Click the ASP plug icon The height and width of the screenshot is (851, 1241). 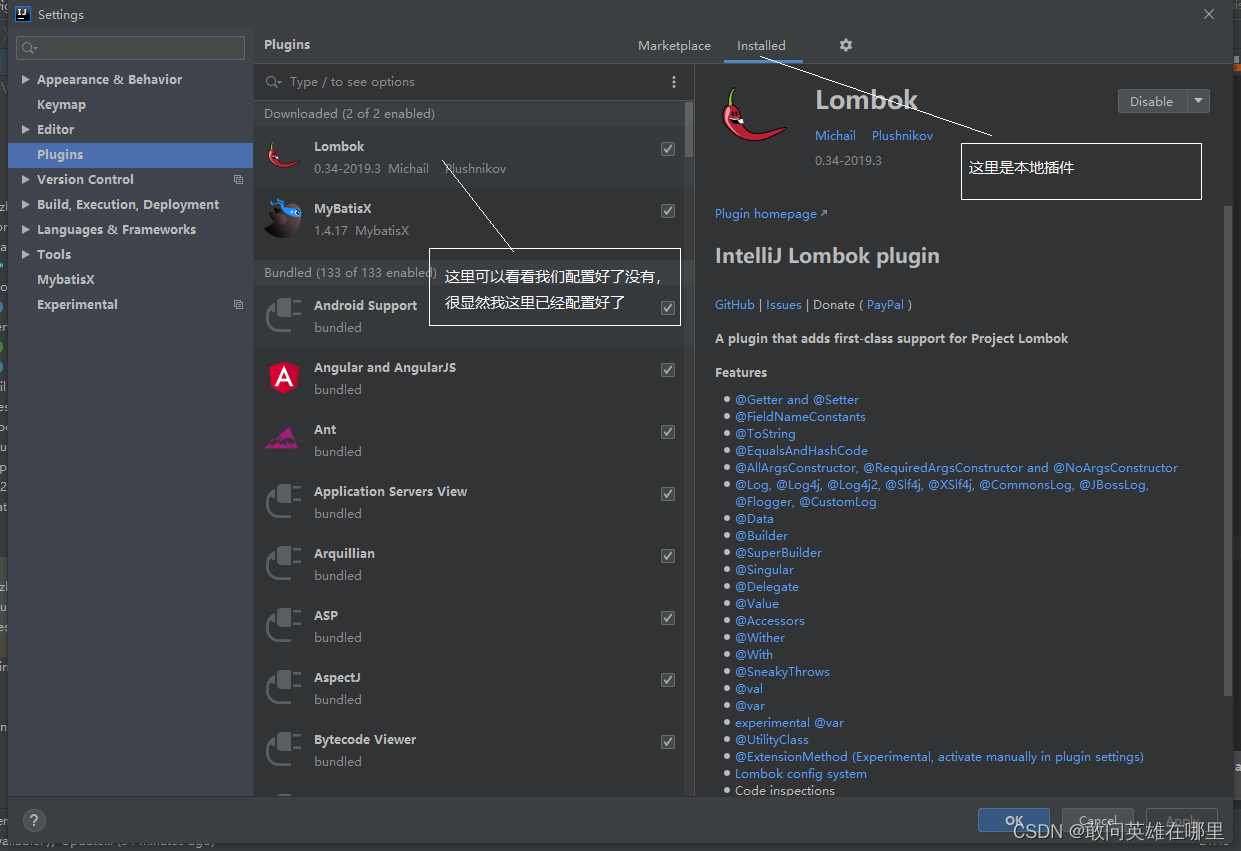click(284, 626)
